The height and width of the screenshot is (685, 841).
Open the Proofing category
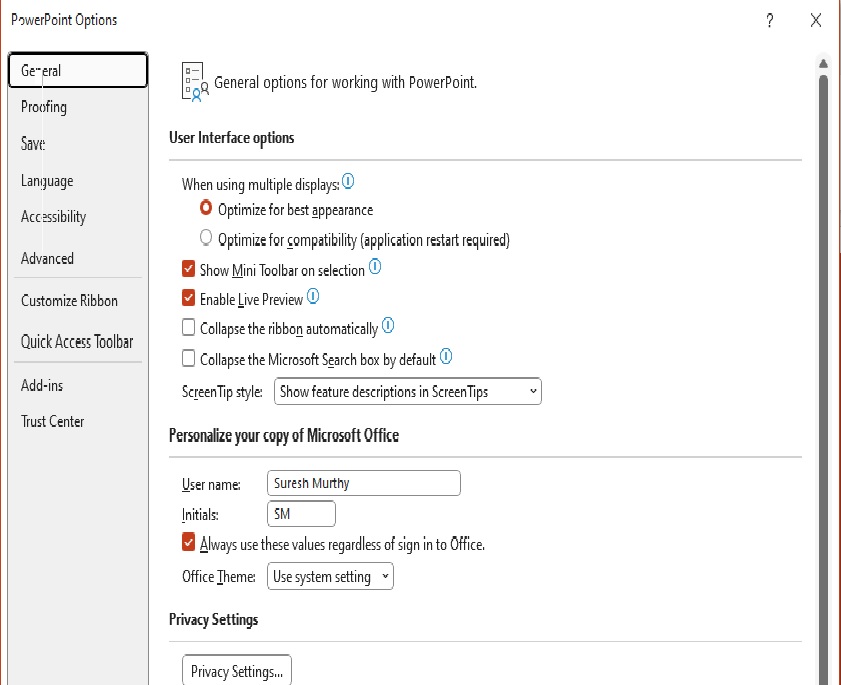(x=44, y=107)
